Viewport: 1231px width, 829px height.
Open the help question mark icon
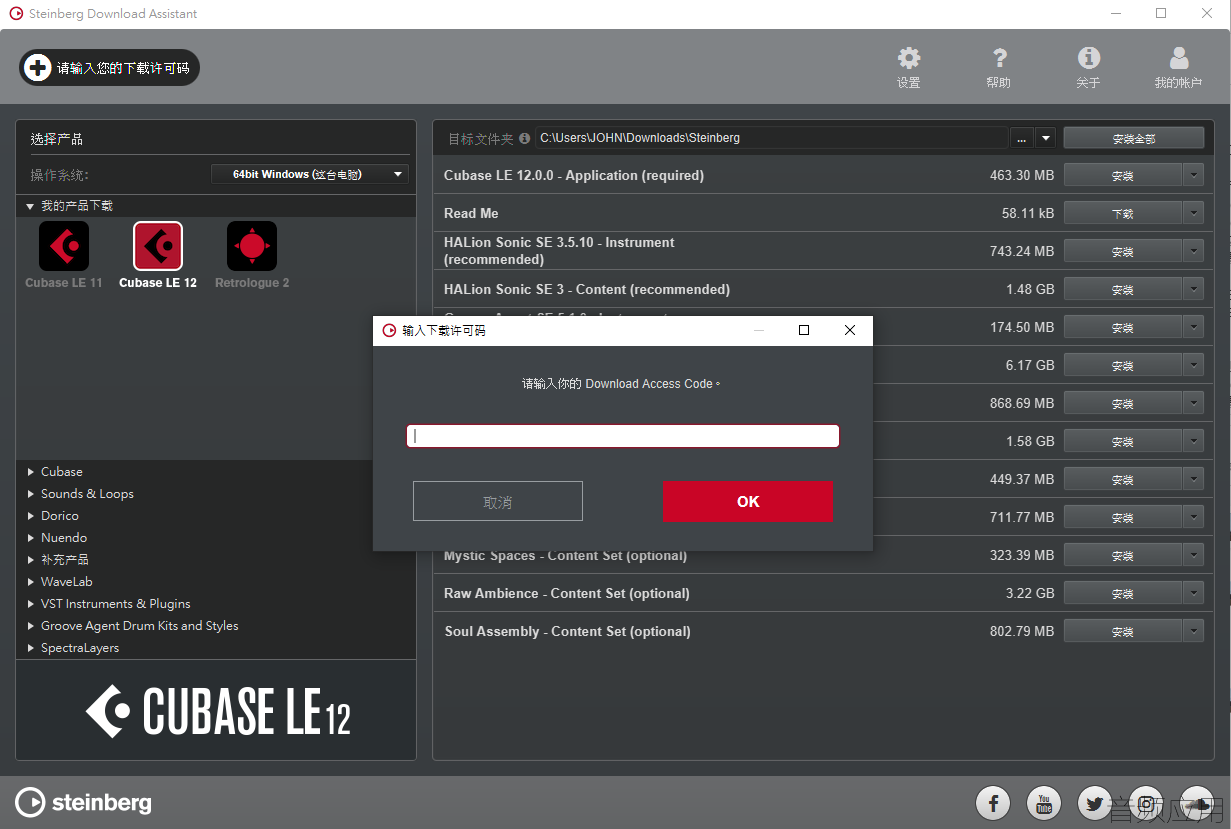pos(999,58)
